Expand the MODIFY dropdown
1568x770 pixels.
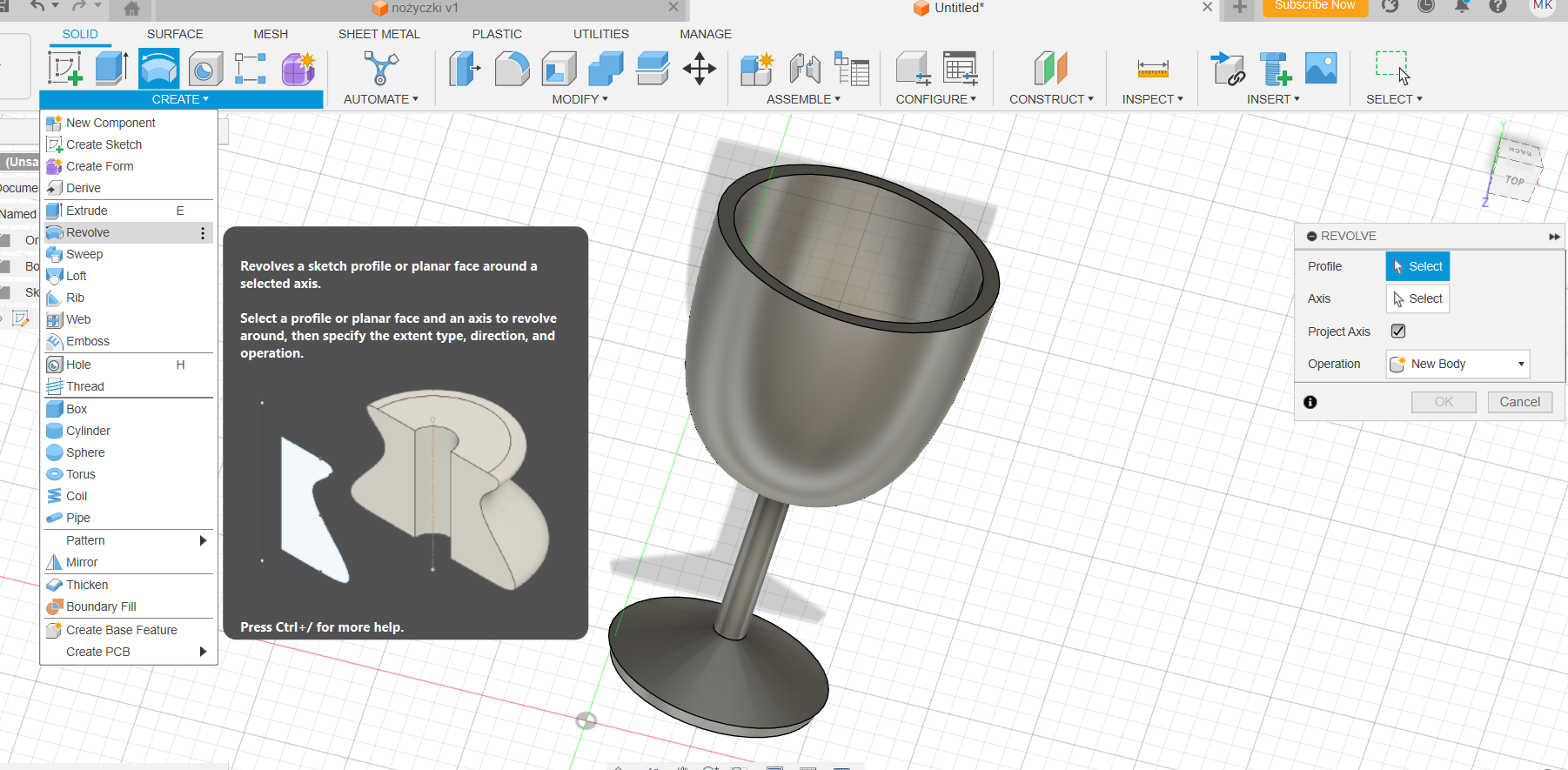(580, 99)
